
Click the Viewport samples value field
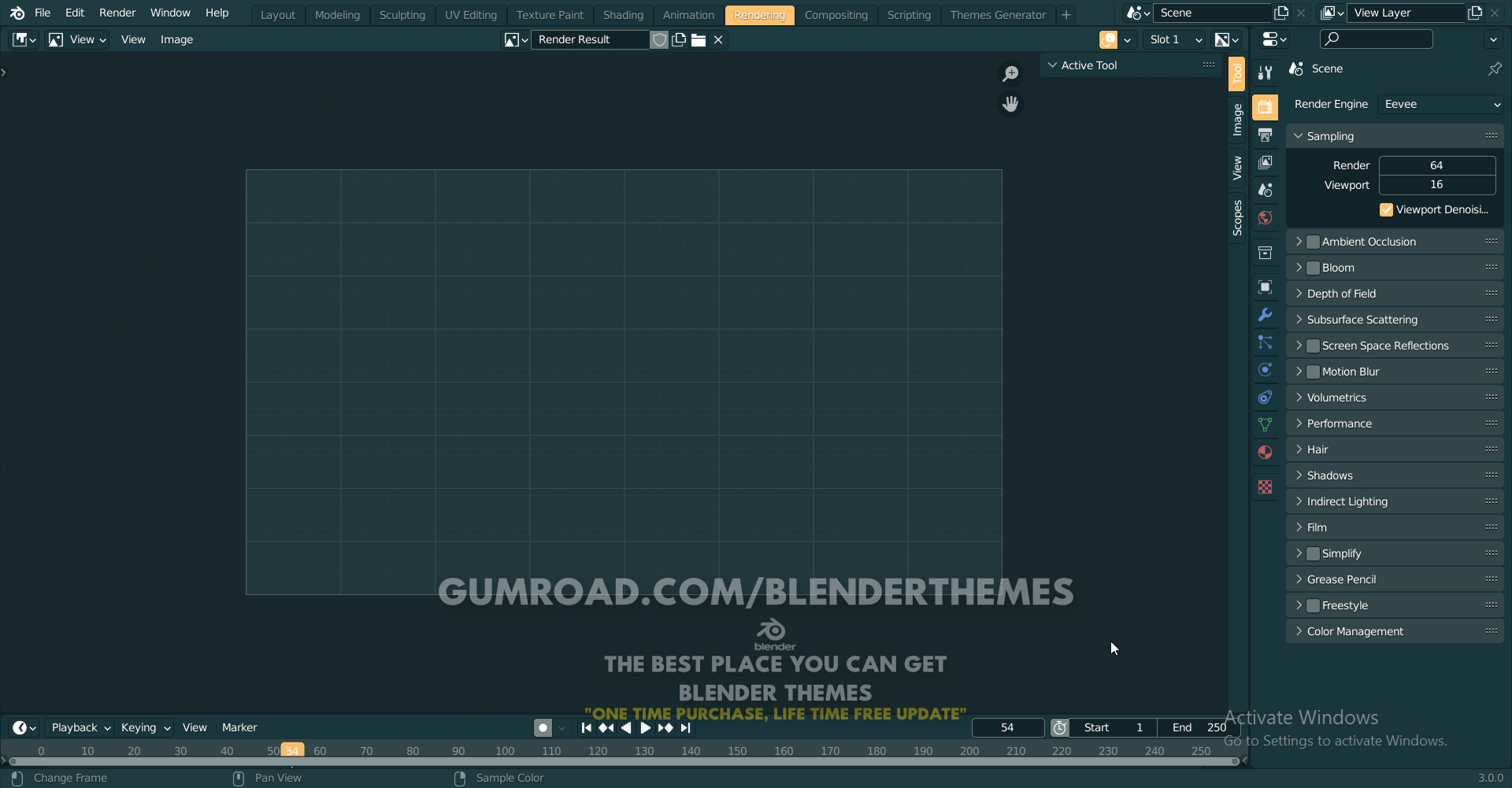click(1437, 185)
